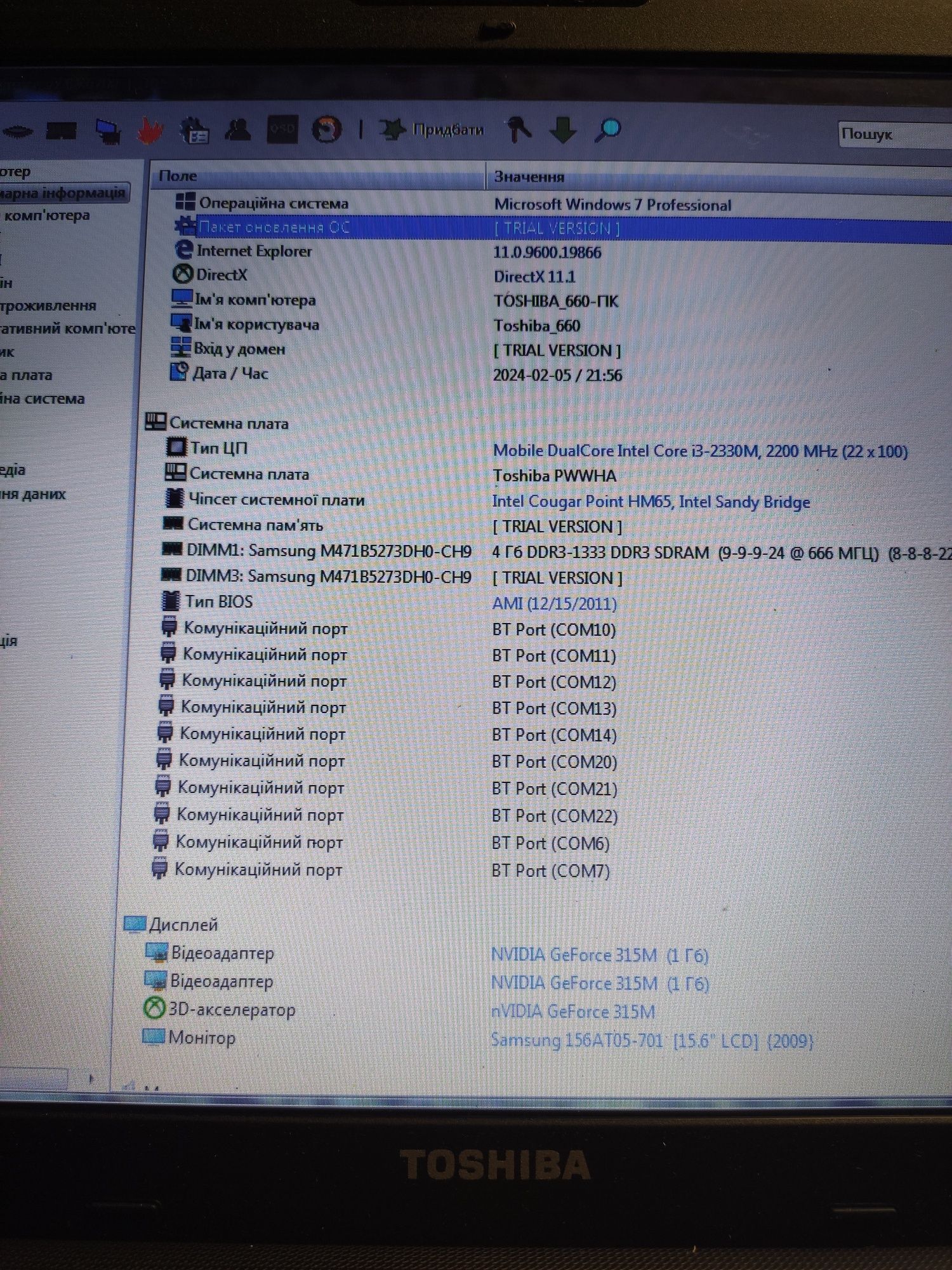Click the port icon for BT Port (COM22)
Screen dimensions: 952x1270
point(162,814)
